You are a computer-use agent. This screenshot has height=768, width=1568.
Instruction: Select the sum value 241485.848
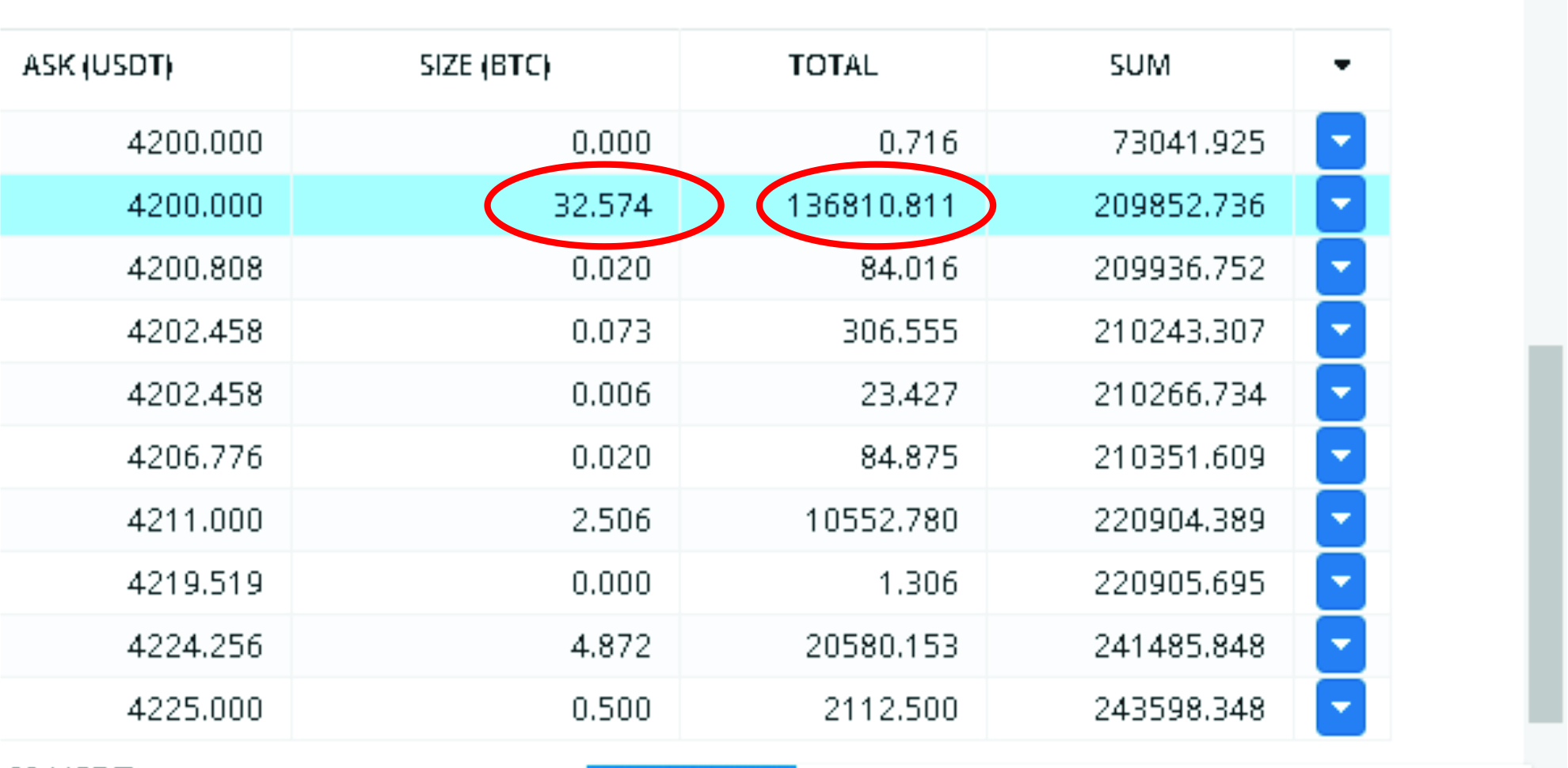coord(1180,646)
